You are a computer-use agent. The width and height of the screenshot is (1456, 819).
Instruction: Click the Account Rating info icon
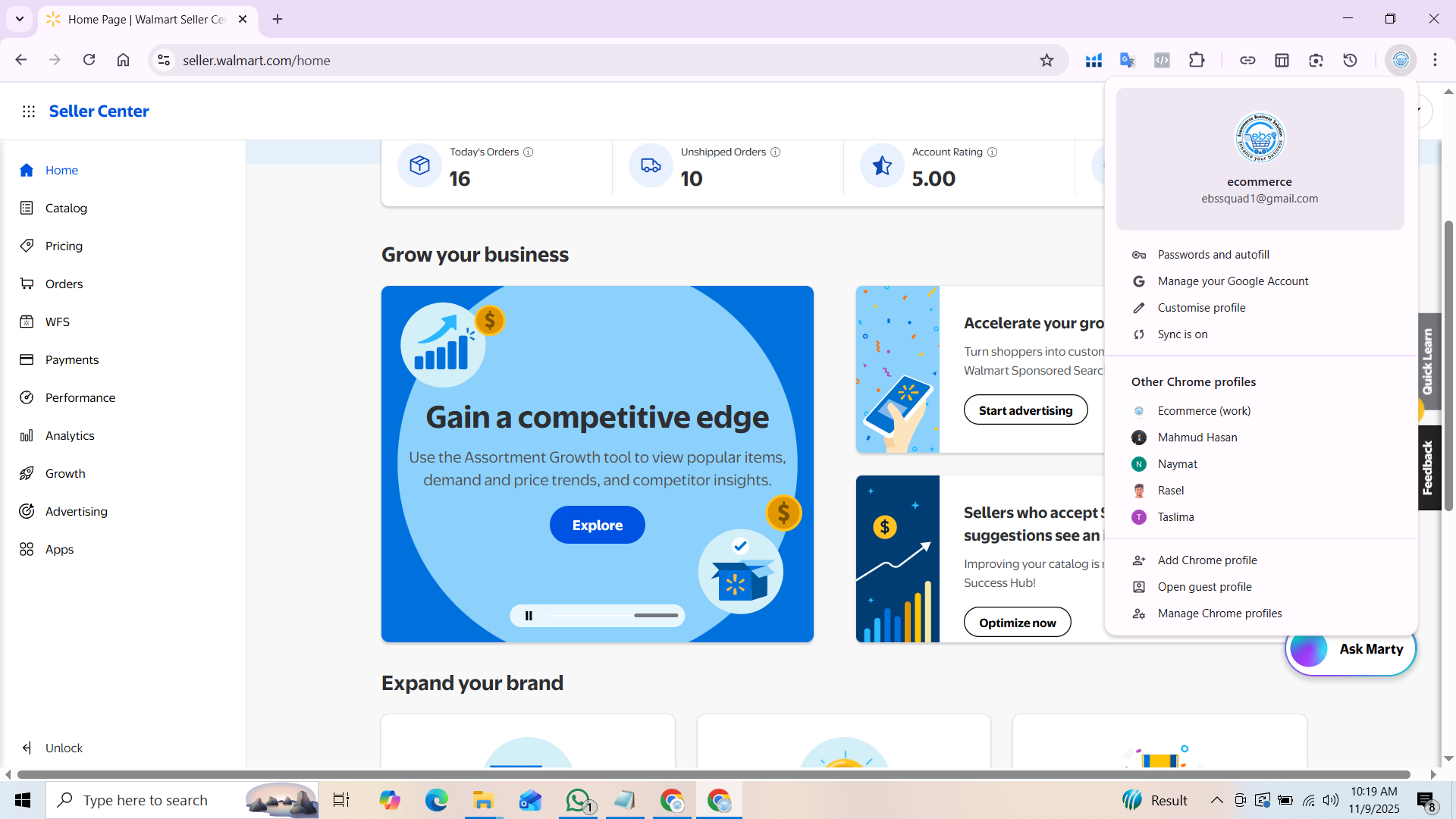pyautogui.click(x=993, y=152)
